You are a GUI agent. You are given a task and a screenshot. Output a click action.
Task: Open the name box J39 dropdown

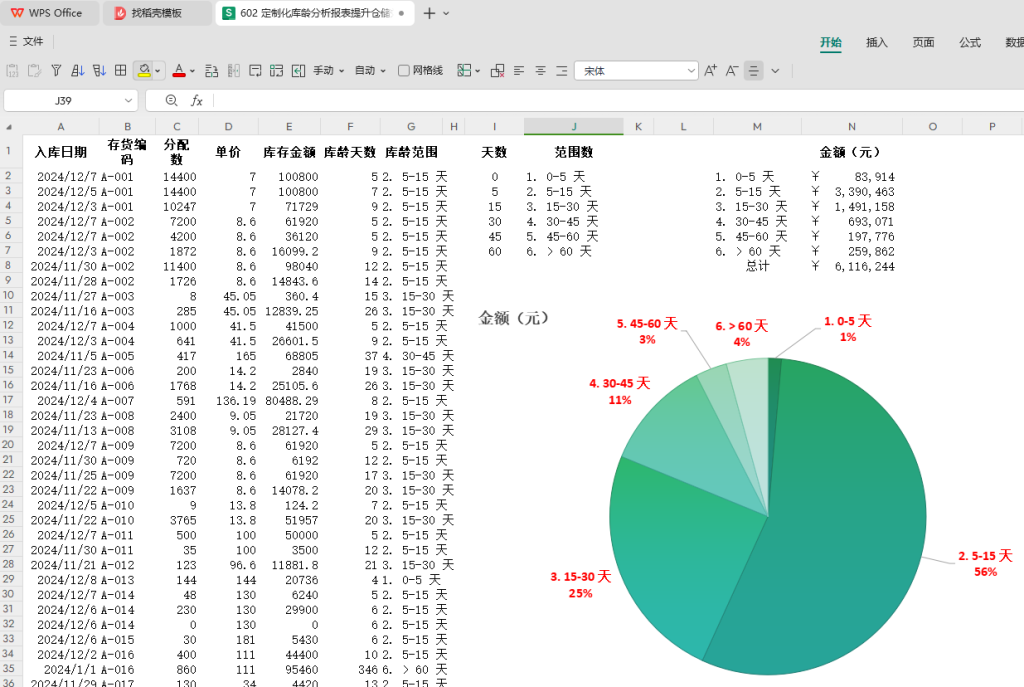128,101
